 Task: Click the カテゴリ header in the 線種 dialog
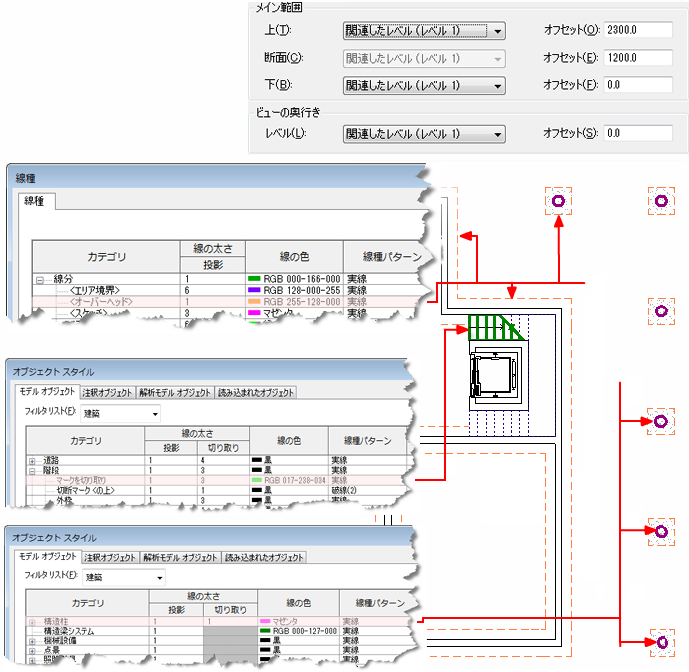tap(106, 257)
